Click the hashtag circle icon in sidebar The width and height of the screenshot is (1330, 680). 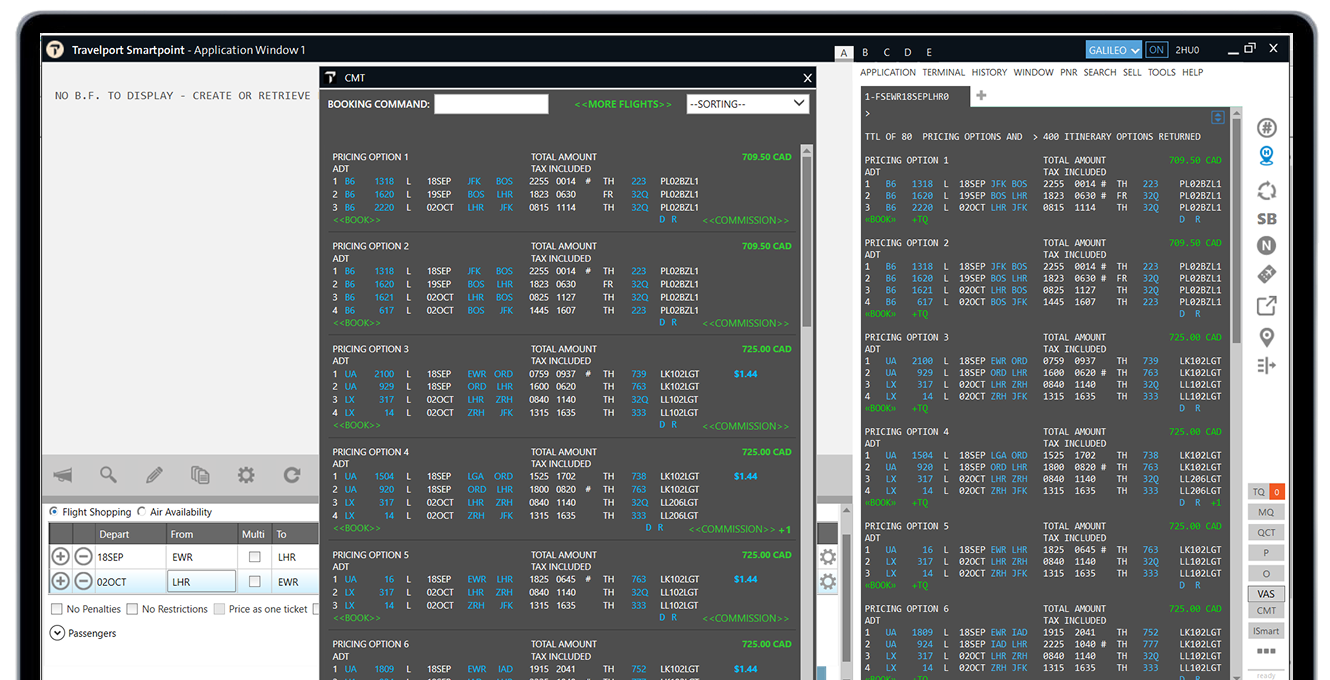point(1267,128)
